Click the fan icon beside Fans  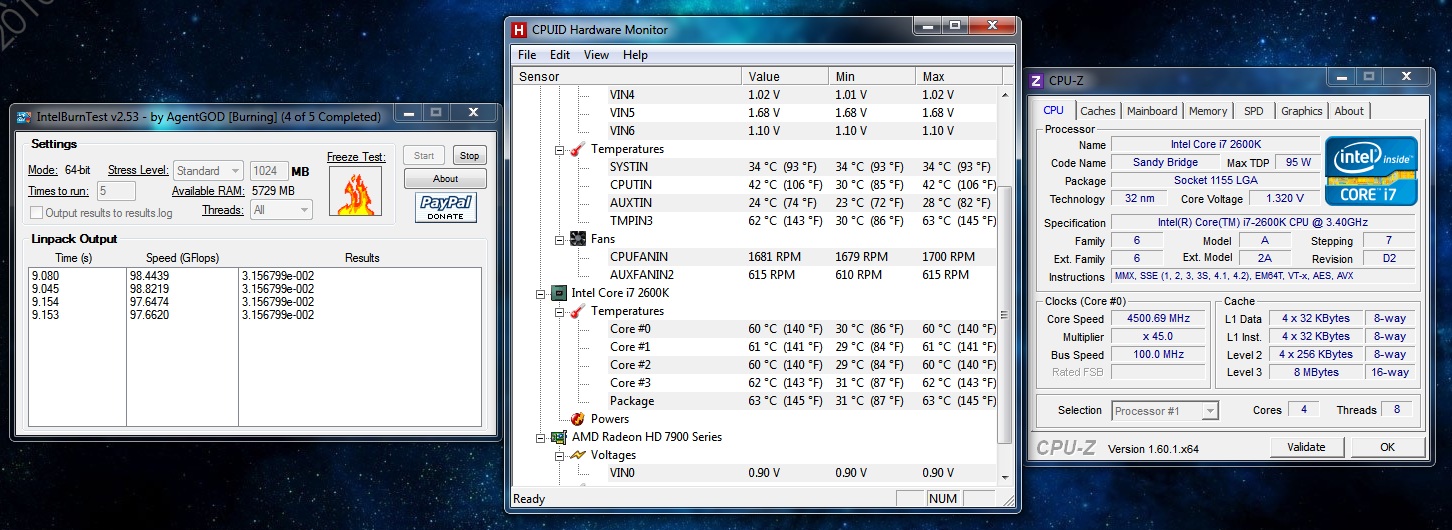[577, 239]
